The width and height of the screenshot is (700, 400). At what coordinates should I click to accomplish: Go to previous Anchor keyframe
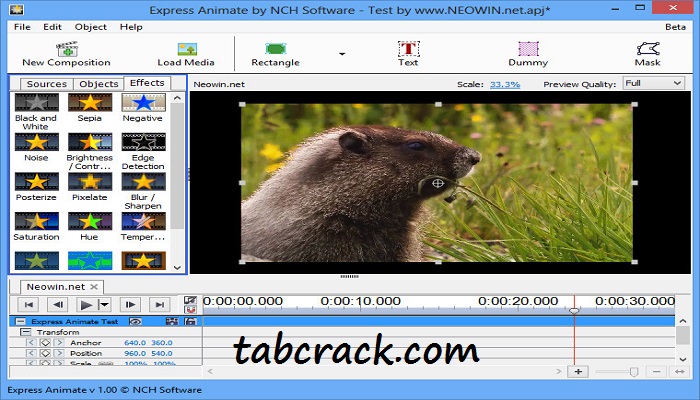click(30, 343)
